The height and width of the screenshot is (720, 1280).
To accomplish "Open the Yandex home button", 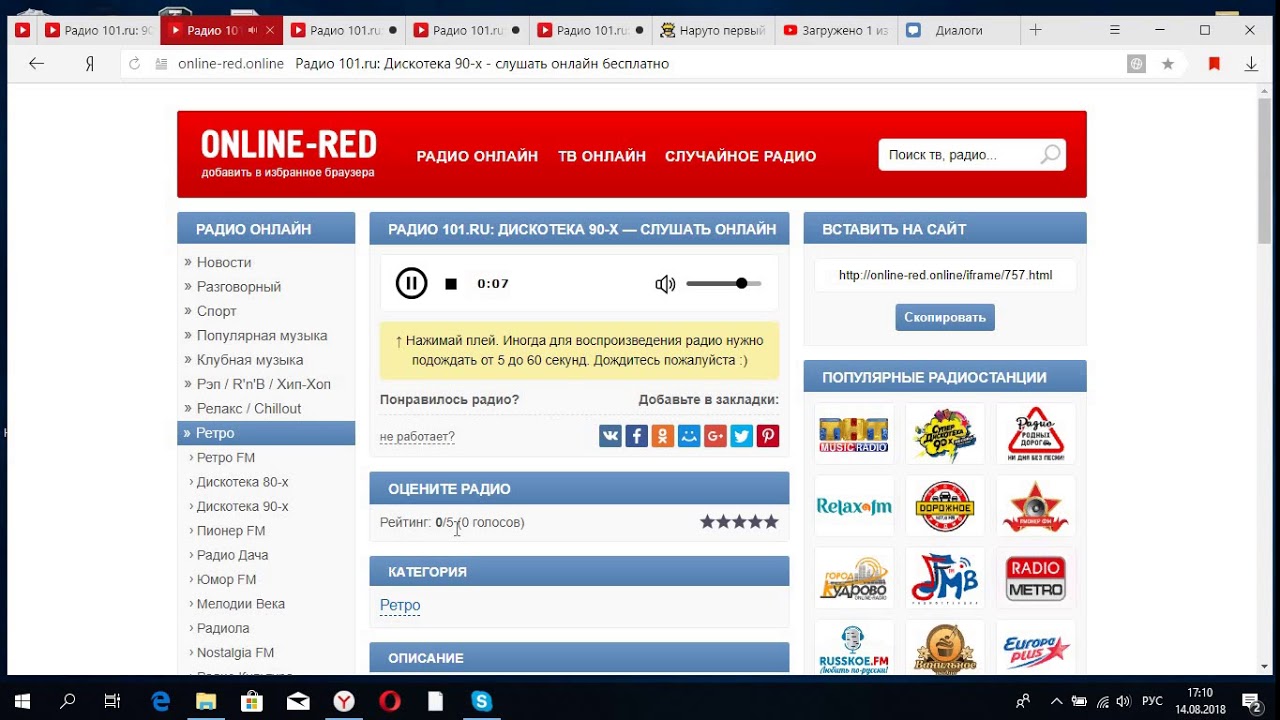I will 89,63.
